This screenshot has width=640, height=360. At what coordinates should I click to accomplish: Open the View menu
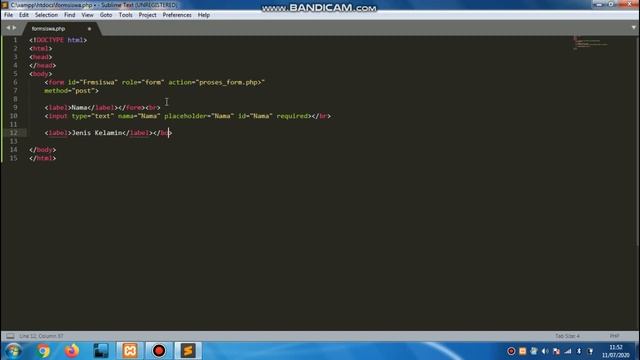(87, 15)
